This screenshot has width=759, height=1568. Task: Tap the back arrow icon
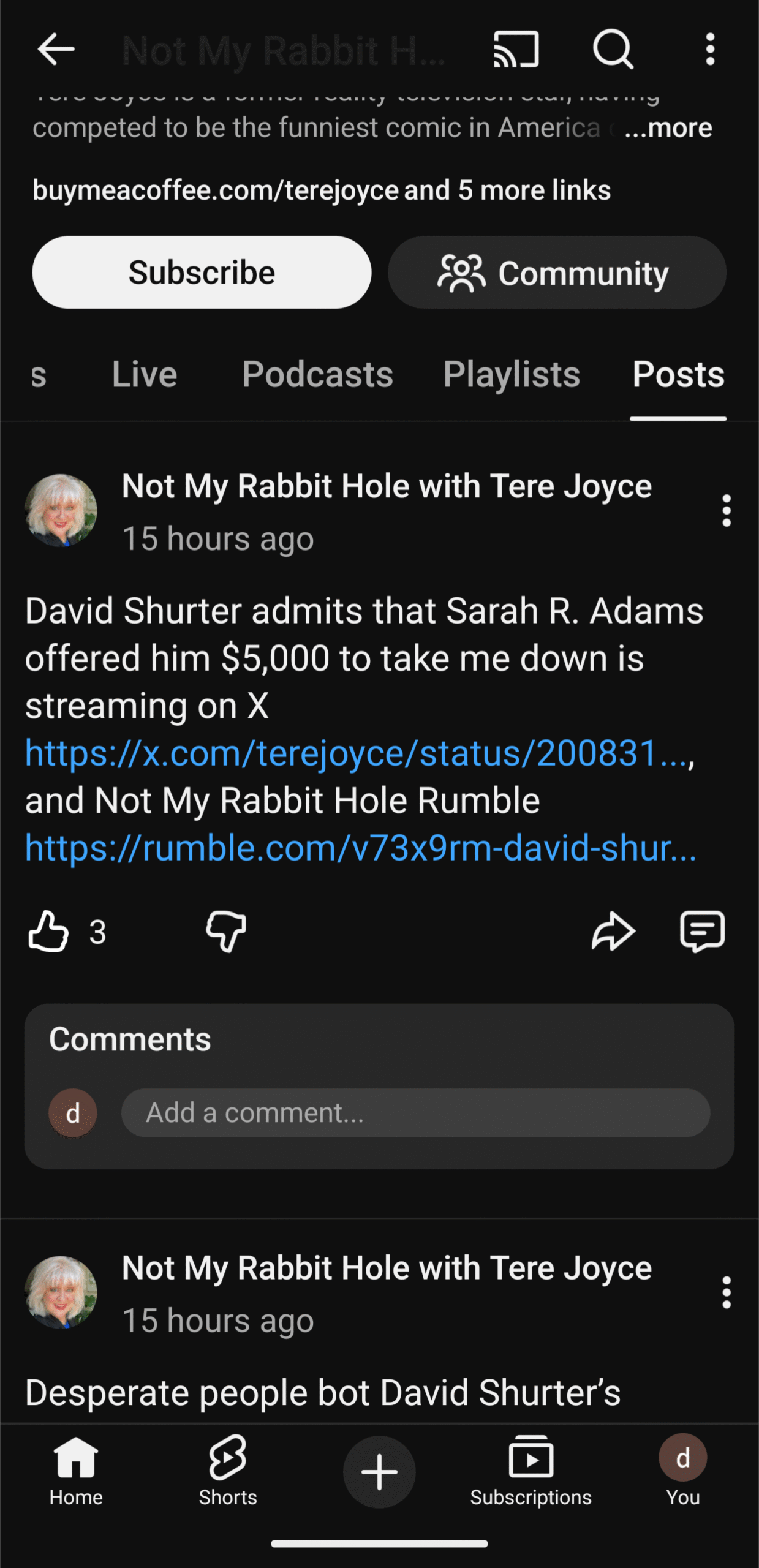[56, 49]
